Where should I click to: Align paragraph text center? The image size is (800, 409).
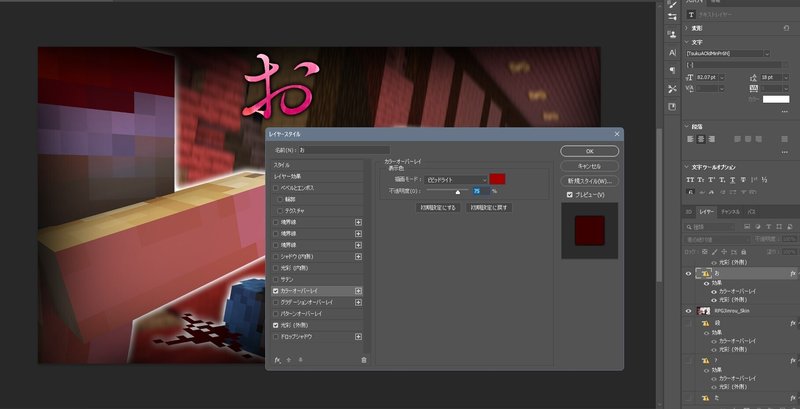click(701, 139)
